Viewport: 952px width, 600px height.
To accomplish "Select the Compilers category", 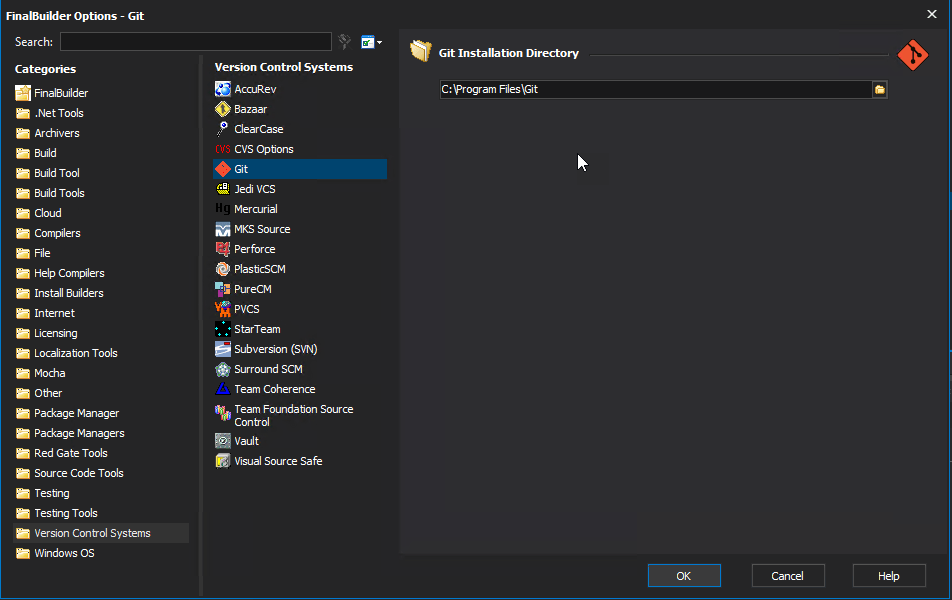I will (60, 233).
